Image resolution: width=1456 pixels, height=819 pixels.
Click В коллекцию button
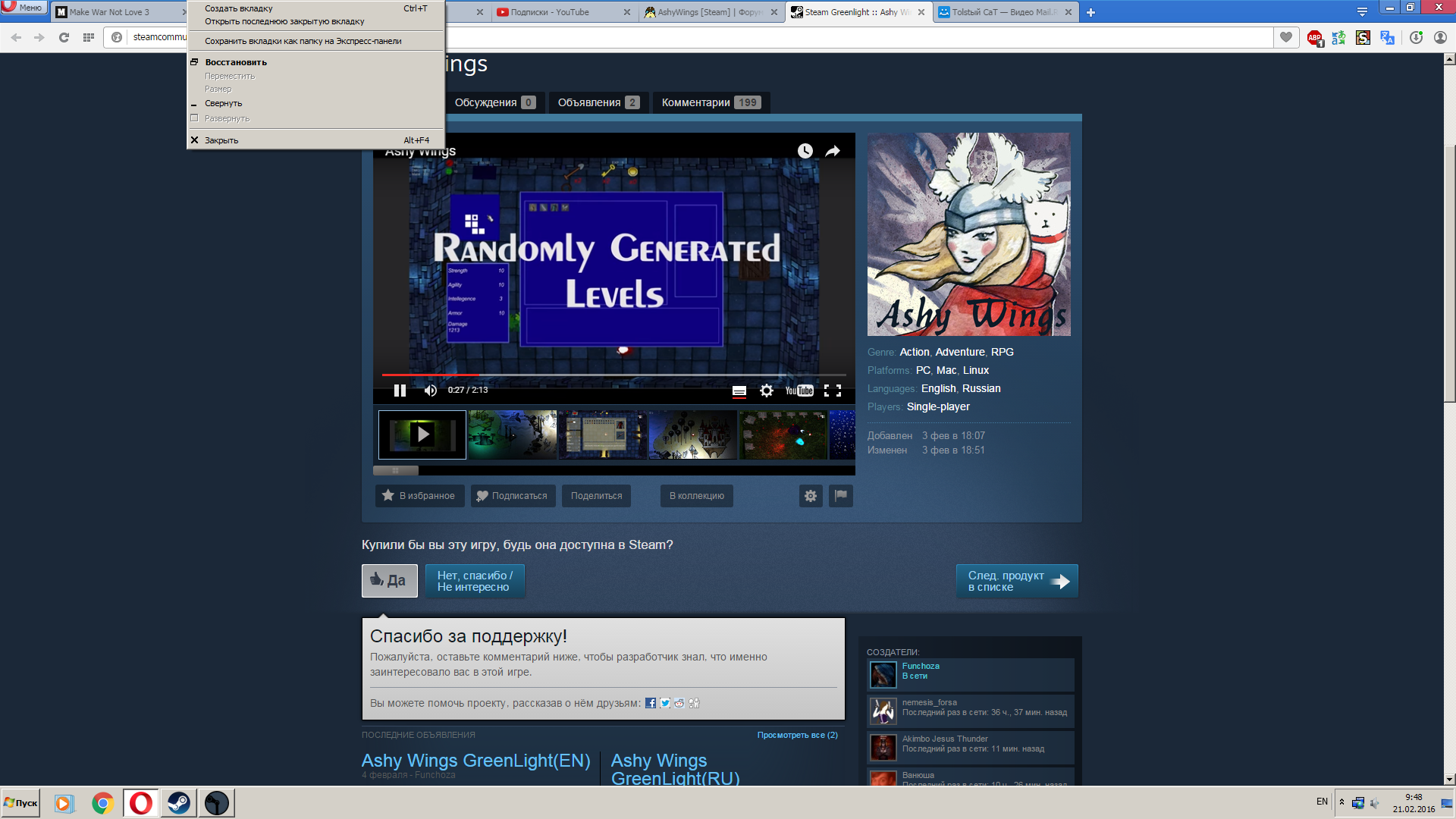[x=696, y=496]
